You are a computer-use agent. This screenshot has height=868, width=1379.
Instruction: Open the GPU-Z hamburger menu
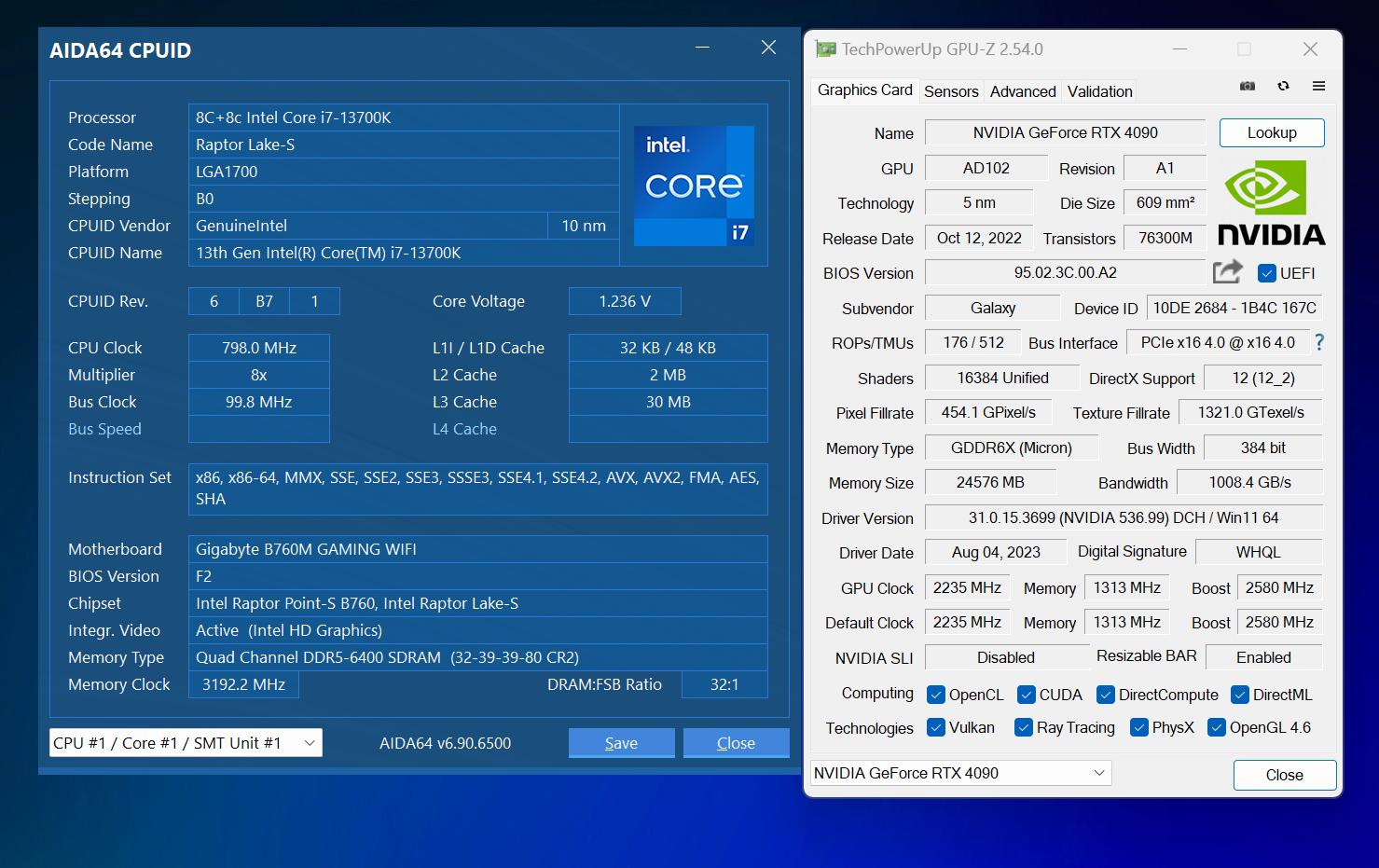[1319, 85]
